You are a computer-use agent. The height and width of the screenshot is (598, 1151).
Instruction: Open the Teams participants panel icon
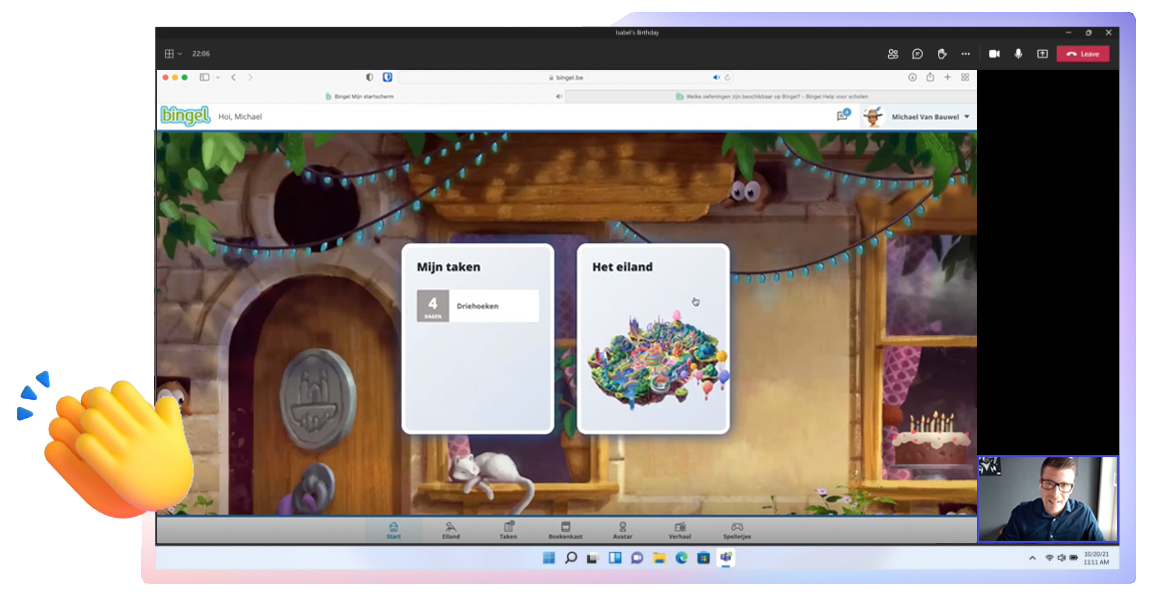click(893, 54)
